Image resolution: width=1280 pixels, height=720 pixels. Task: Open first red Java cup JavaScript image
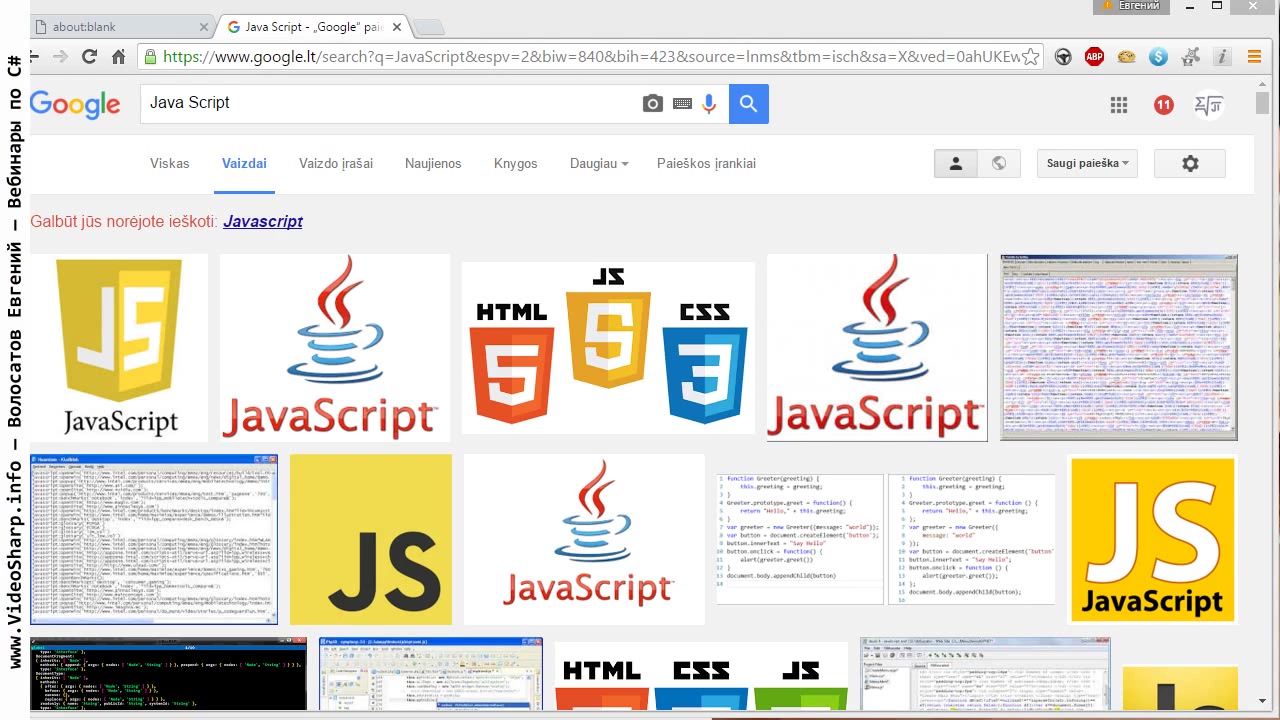pos(335,347)
